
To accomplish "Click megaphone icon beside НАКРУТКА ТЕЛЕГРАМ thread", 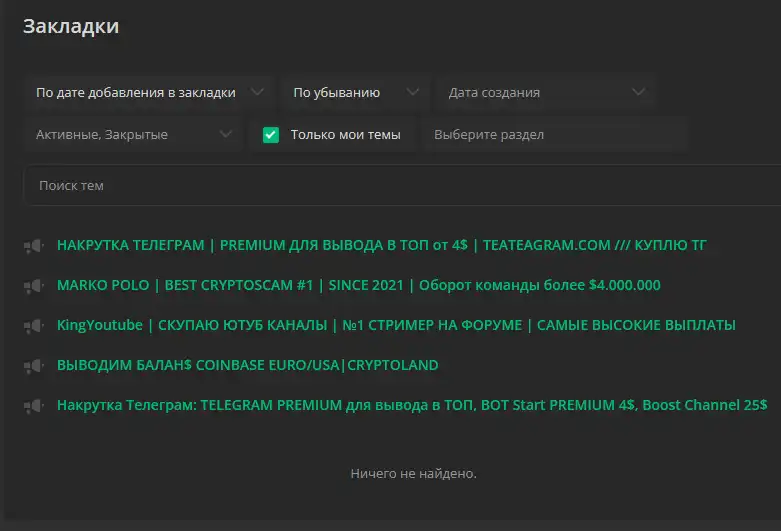I will point(33,246).
